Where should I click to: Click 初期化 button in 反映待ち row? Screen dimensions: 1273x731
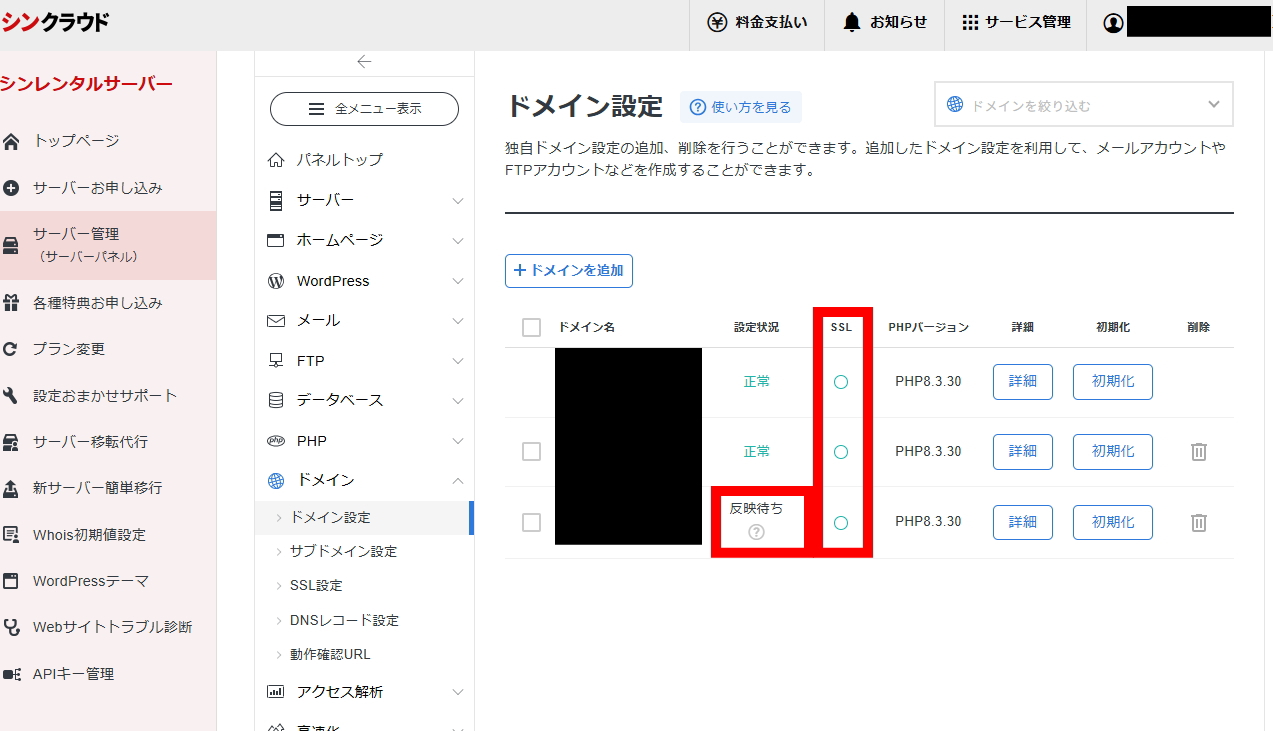[1113, 522]
